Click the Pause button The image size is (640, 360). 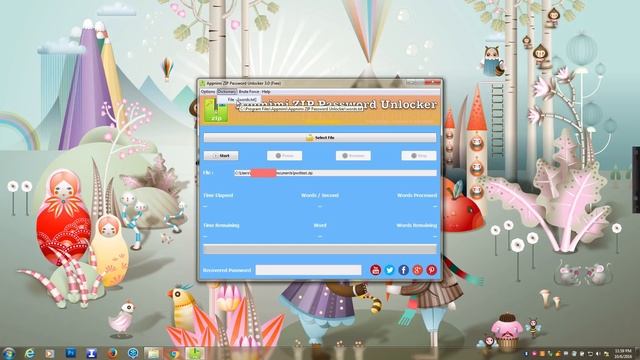coord(284,156)
